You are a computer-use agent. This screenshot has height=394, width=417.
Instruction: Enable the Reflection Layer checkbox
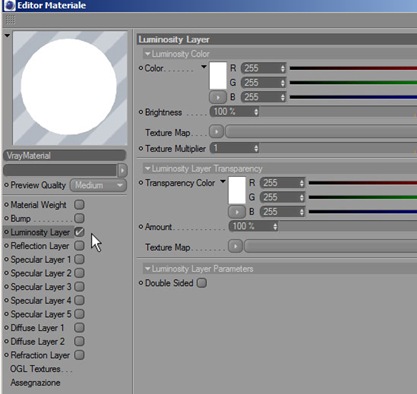(x=79, y=246)
